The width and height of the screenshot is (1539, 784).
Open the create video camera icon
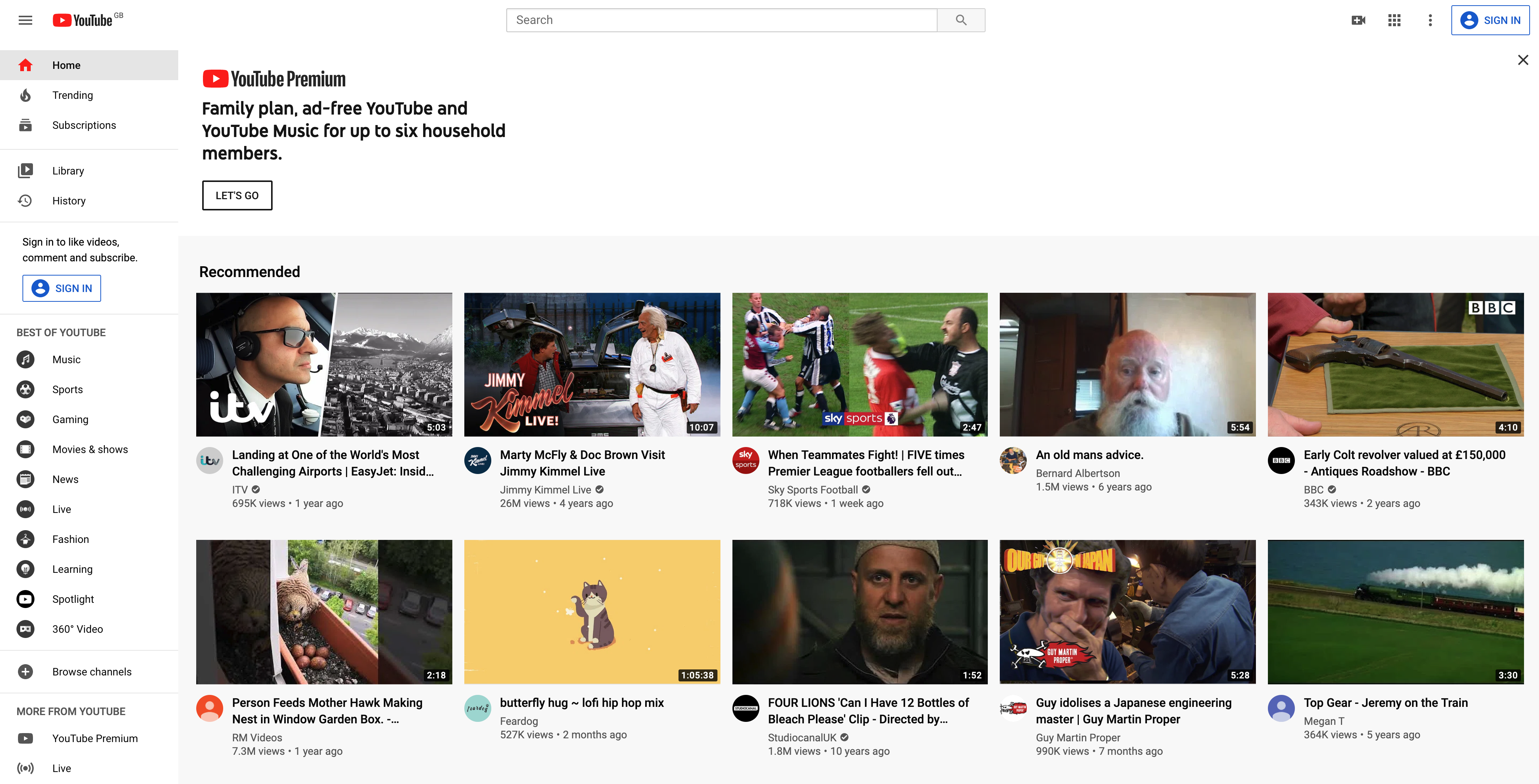1358,20
